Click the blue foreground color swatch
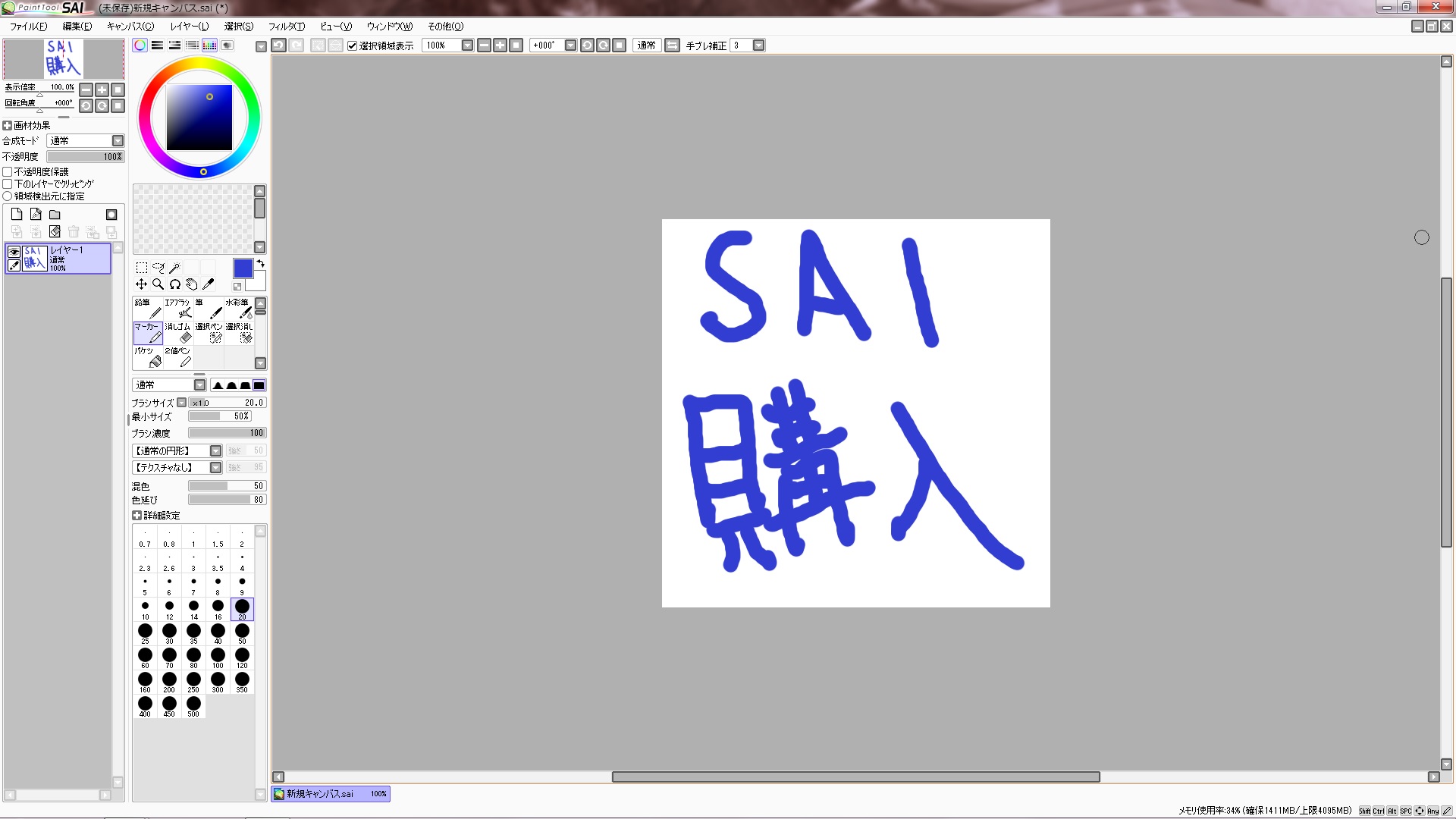1456x819 pixels. 243,268
